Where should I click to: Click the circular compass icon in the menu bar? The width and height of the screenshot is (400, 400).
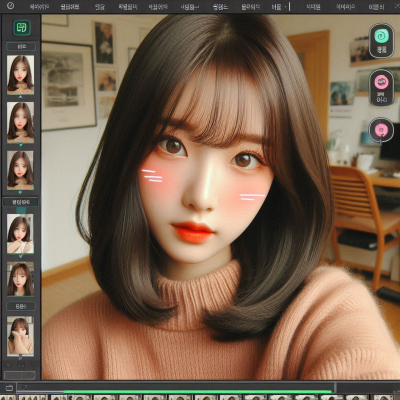(x=10, y=6)
